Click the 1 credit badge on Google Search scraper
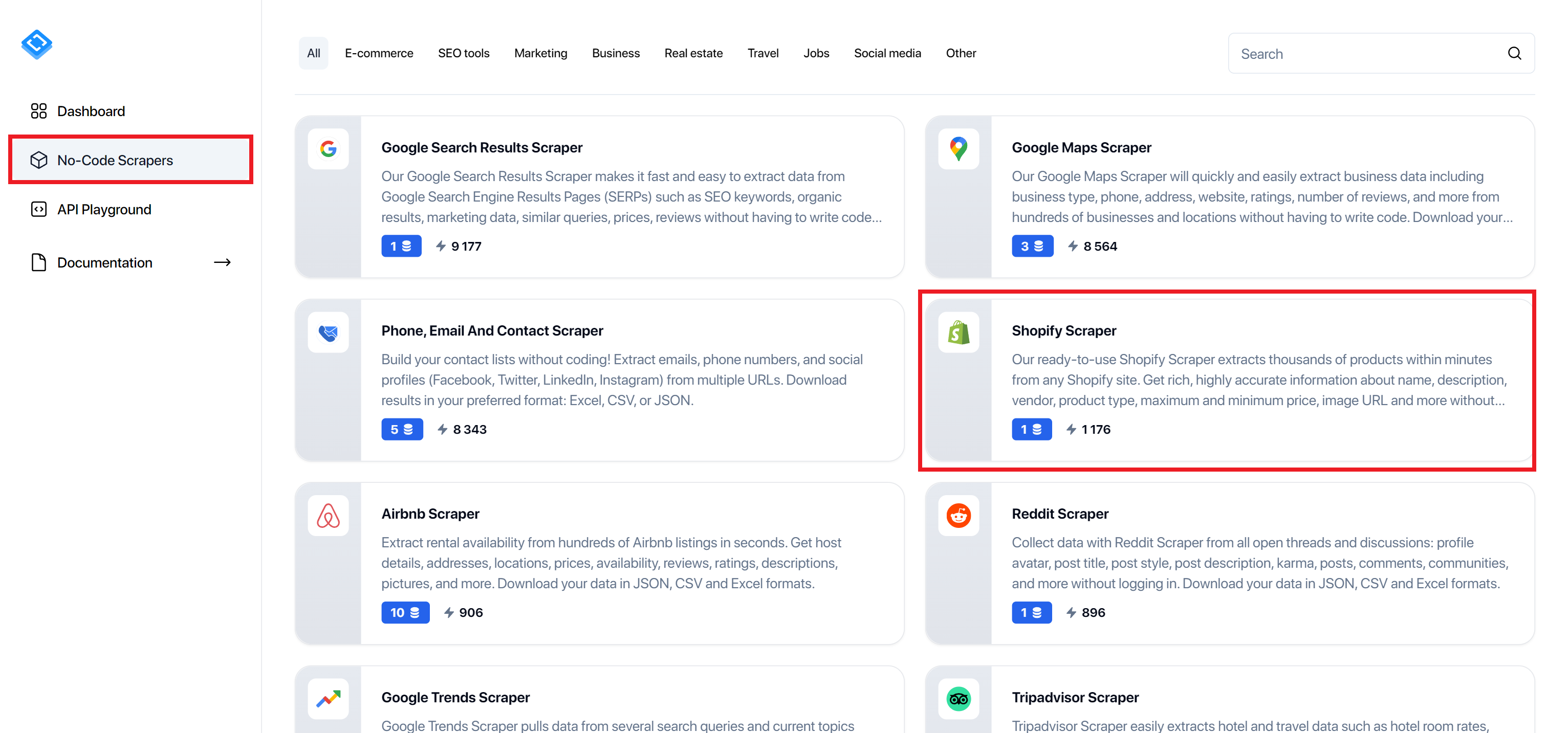This screenshot has height=733, width=1568. click(x=402, y=246)
